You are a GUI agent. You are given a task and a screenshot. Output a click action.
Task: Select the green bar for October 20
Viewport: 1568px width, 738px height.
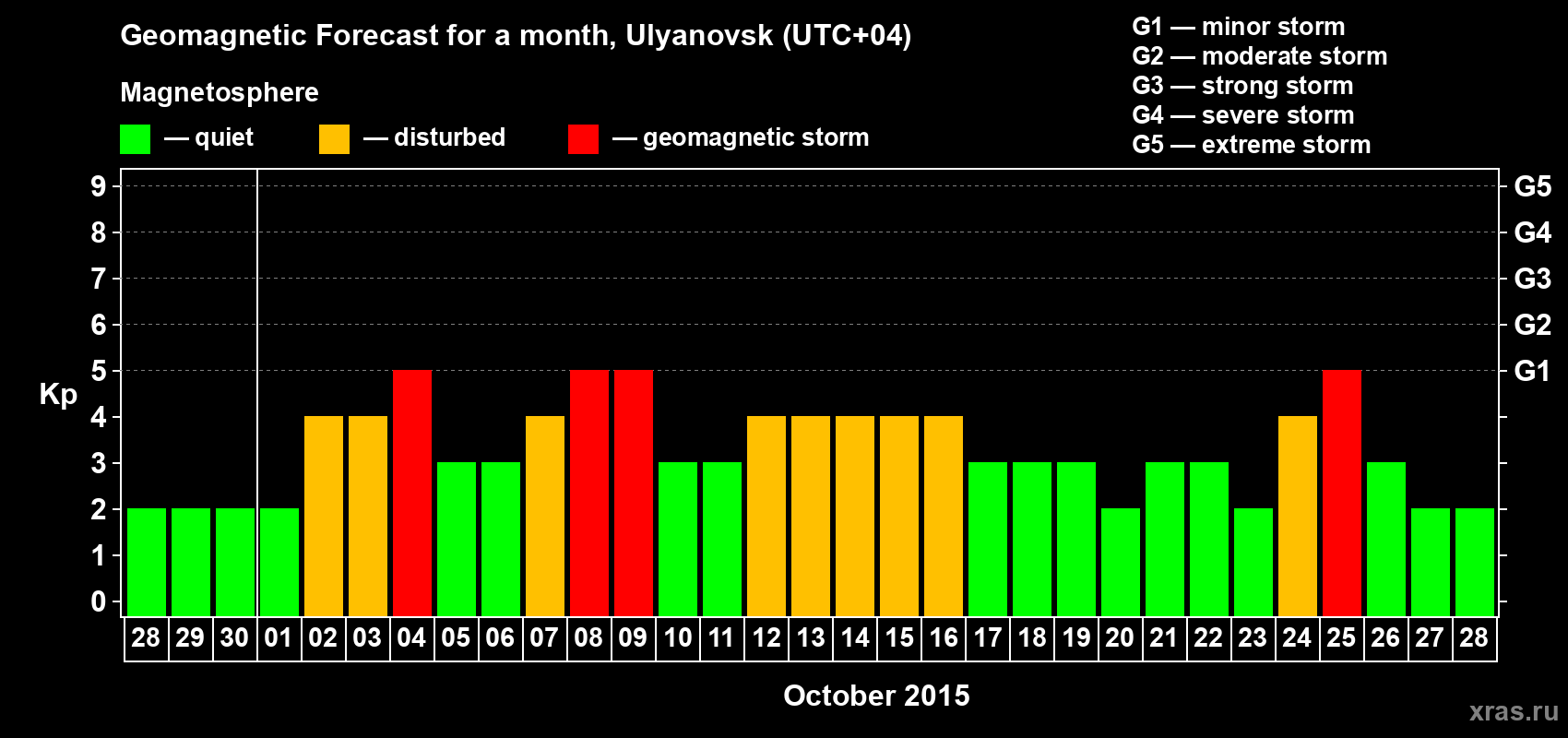[x=1120, y=562]
